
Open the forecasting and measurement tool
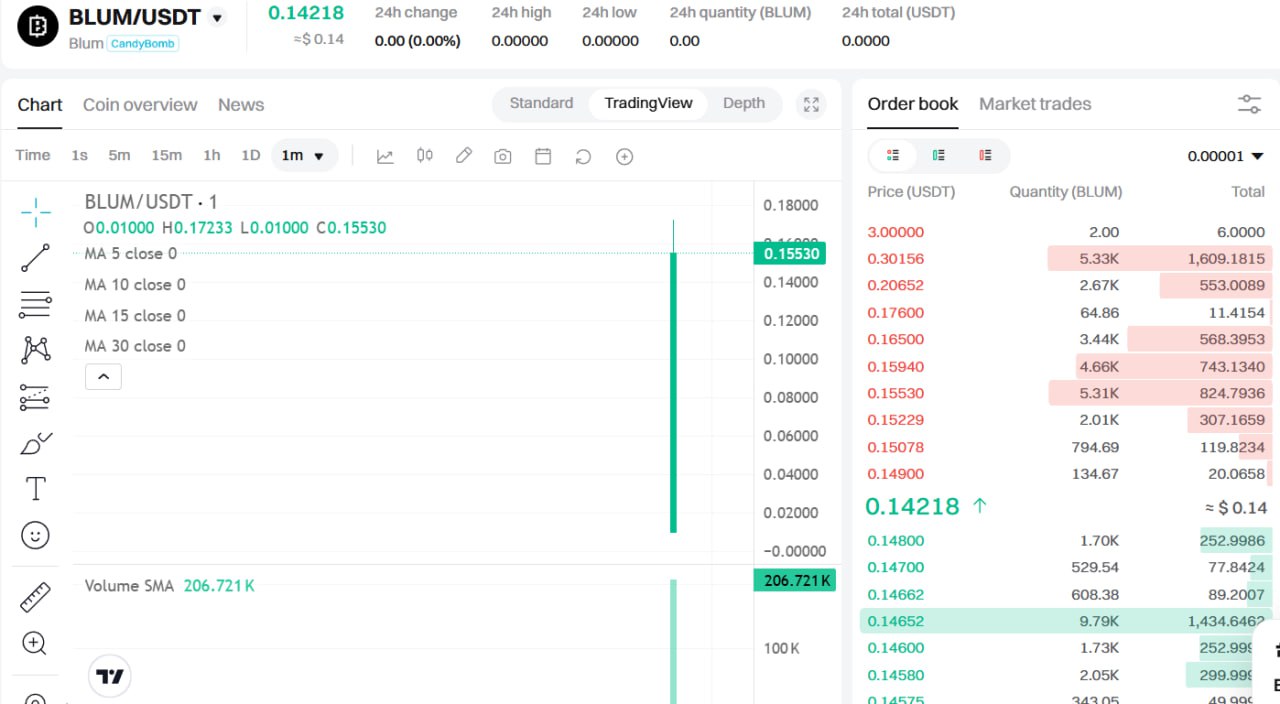coord(35,397)
